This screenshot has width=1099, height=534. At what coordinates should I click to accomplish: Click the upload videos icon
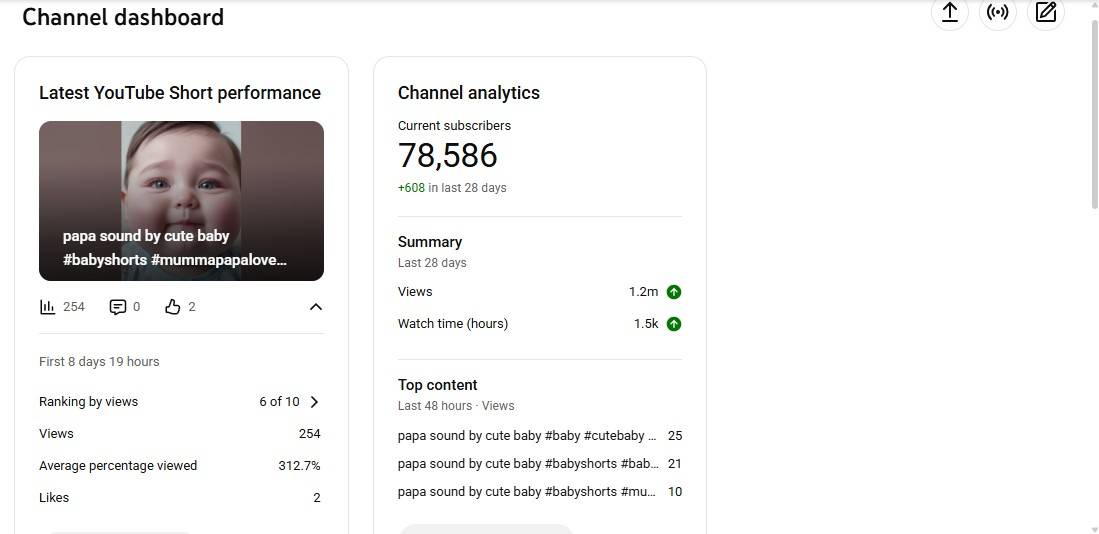pos(949,13)
